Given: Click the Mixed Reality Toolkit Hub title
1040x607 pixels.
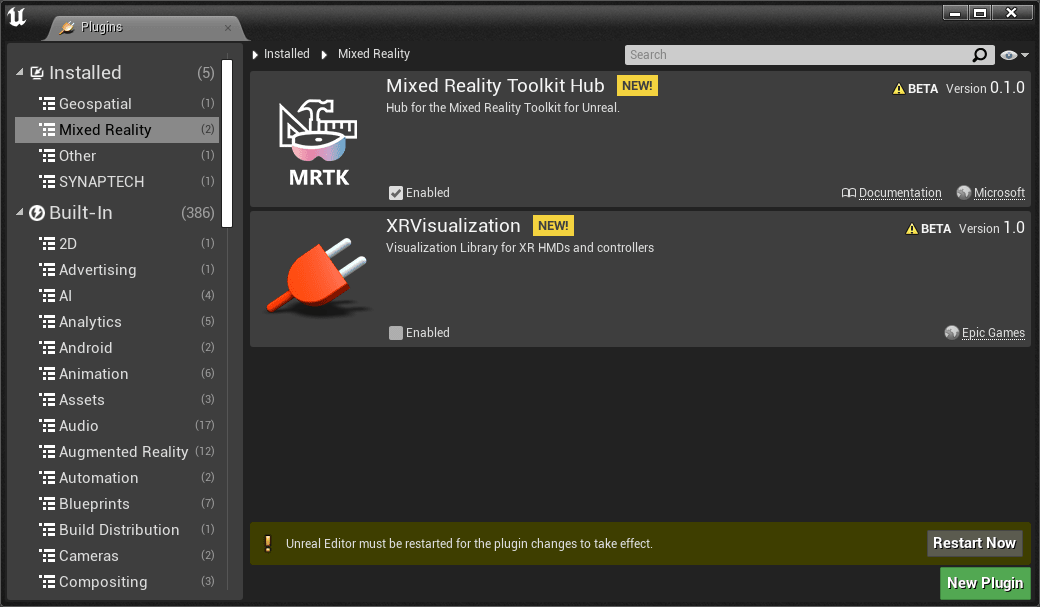Looking at the screenshot, I should [x=495, y=86].
